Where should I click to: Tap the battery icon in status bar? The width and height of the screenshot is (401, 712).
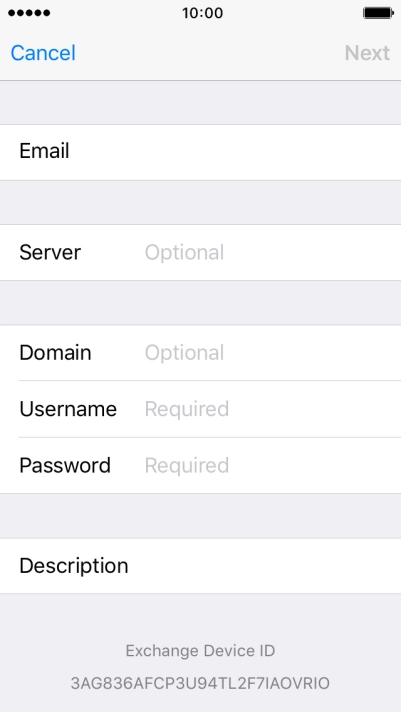pos(378,13)
